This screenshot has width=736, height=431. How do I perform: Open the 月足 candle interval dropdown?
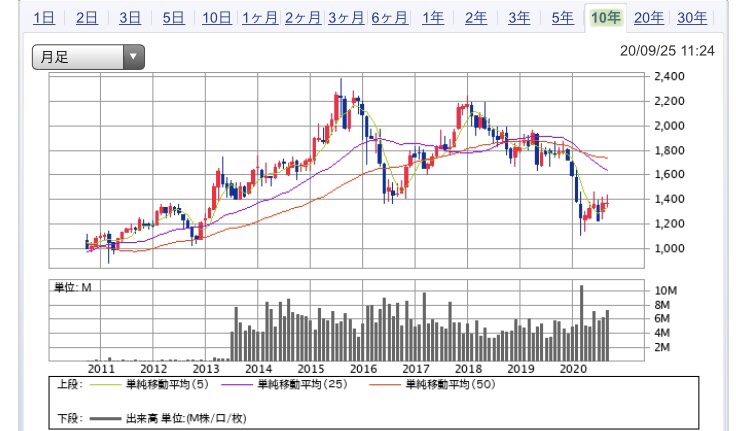[x=88, y=57]
